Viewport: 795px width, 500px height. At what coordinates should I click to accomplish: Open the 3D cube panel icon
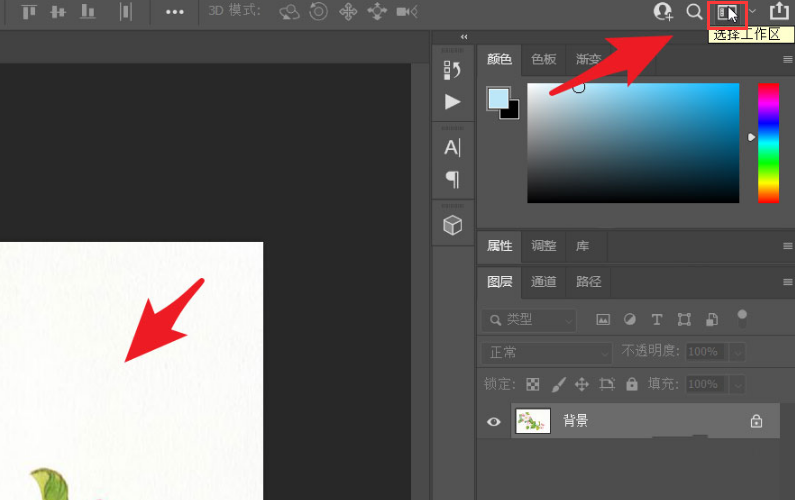(453, 225)
